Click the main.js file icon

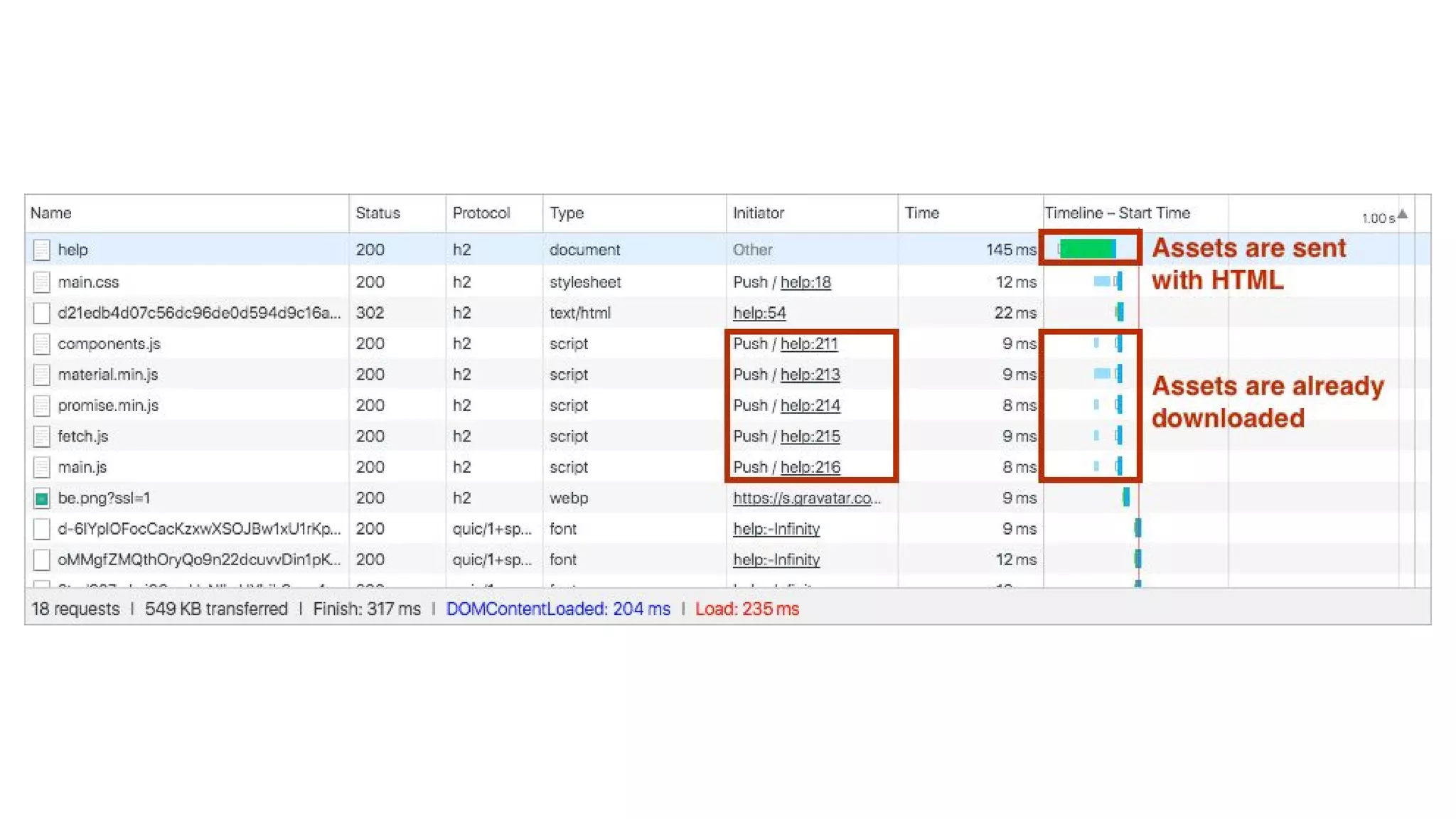click(41, 467)
